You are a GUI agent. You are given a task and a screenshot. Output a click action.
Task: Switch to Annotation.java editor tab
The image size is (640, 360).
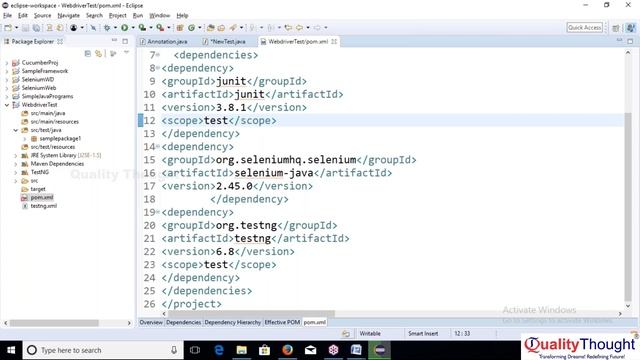click(x=164, y=42)
